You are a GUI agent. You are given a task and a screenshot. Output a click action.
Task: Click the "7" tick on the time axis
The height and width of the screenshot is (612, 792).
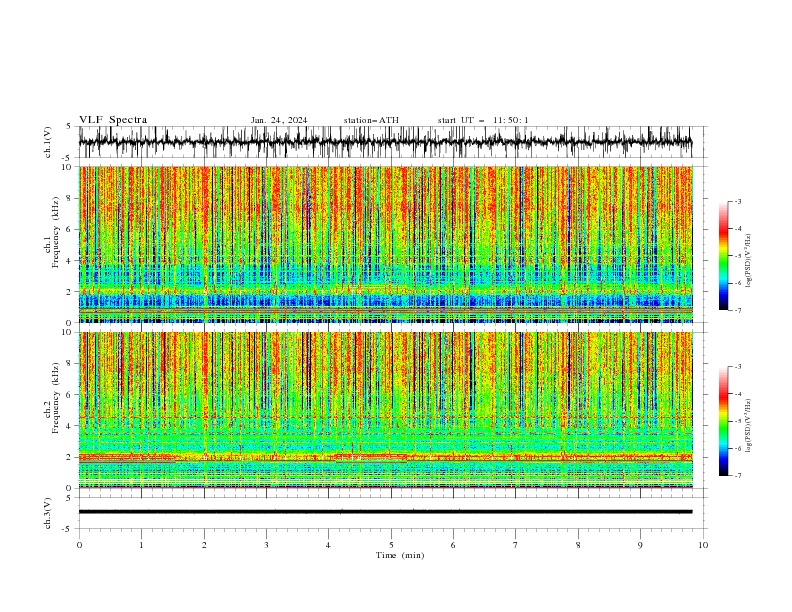point(516,545)
